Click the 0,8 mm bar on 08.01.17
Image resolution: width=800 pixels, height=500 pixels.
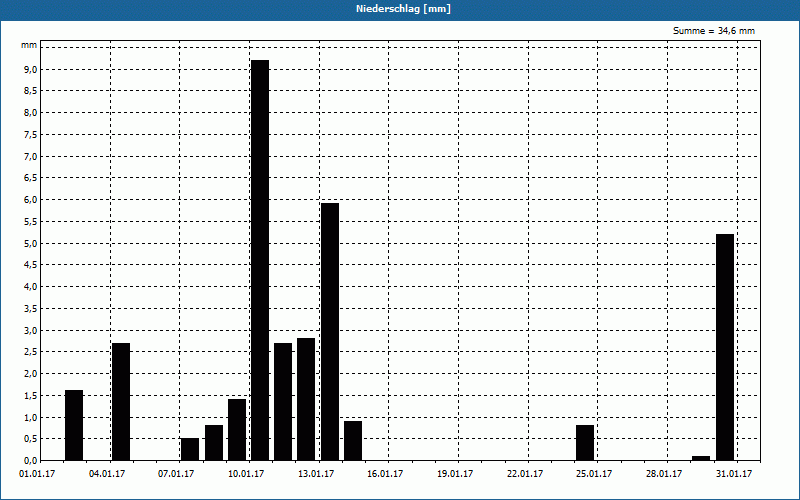(x=214, y=443)
